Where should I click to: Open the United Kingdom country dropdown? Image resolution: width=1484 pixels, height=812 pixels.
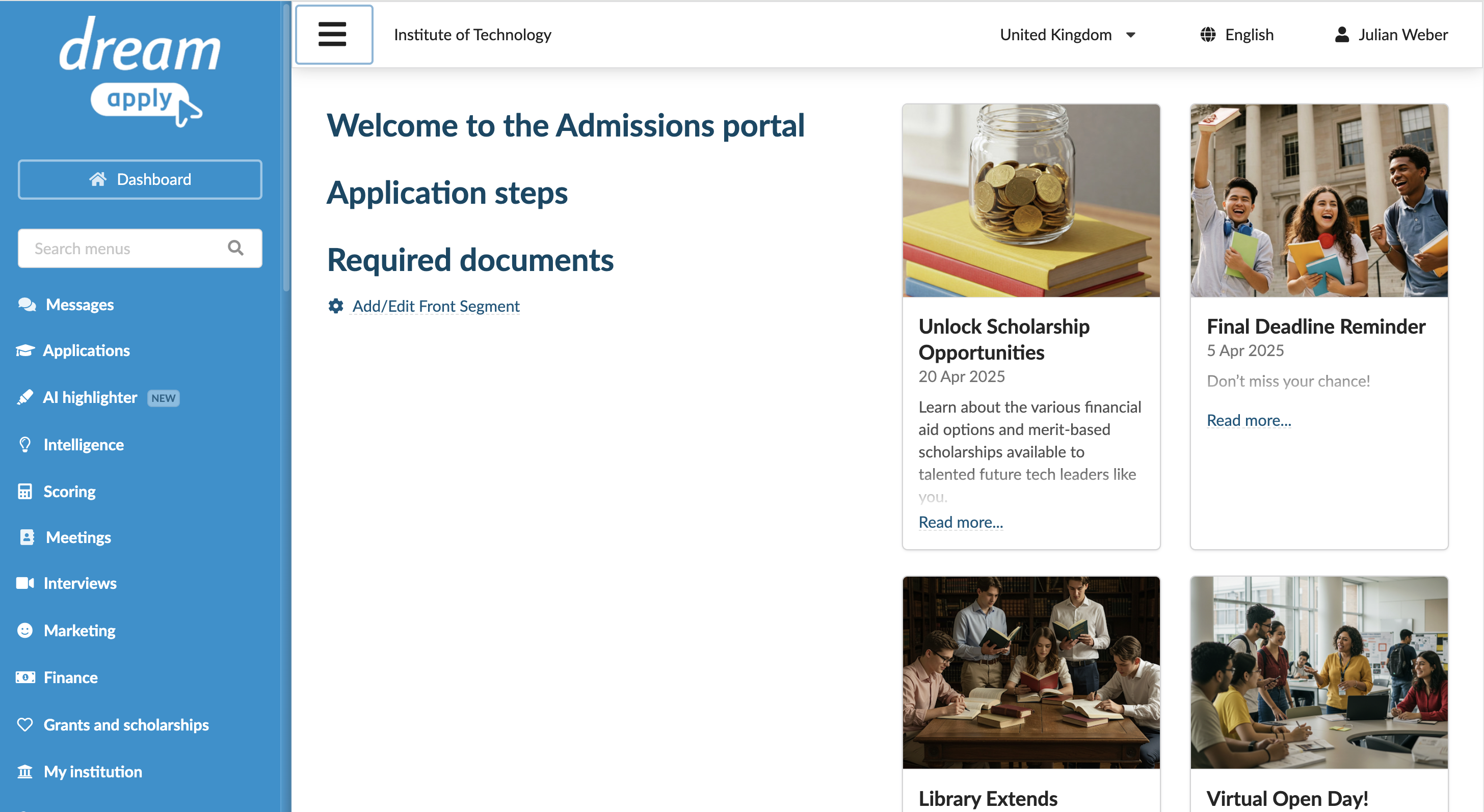pyautogui.click(x=1068, y=35)
